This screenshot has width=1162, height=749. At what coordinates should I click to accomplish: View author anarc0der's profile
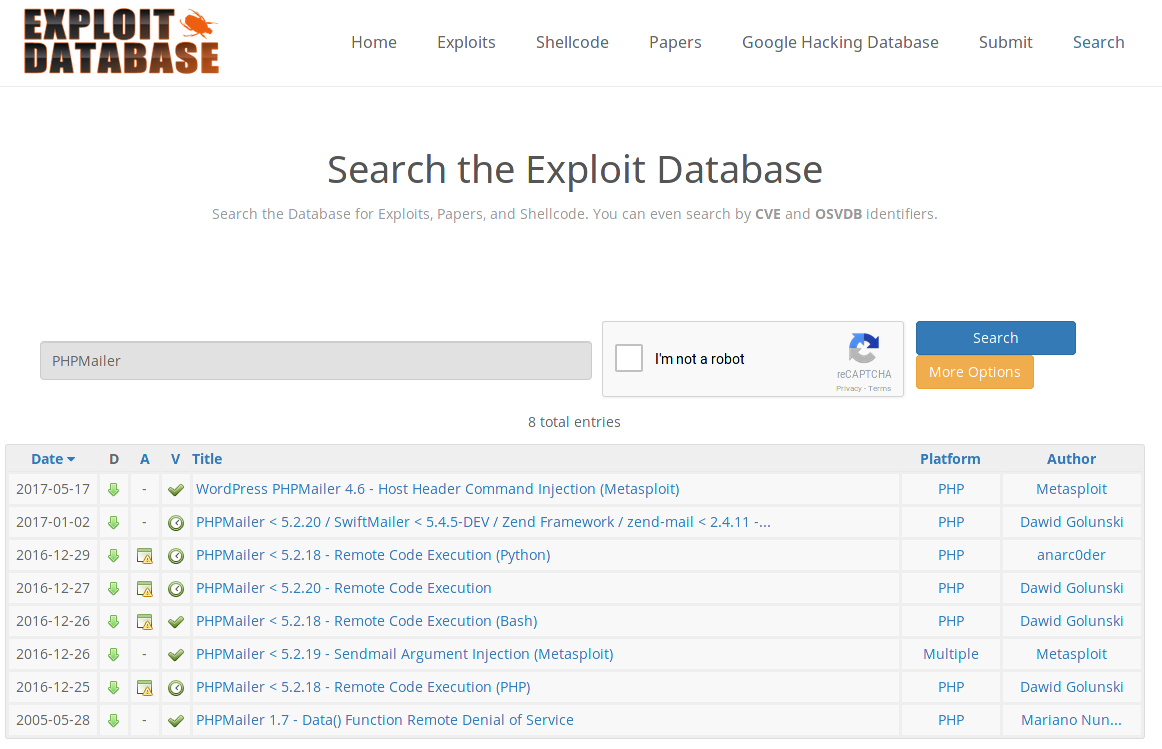(x=1071, y=555)
